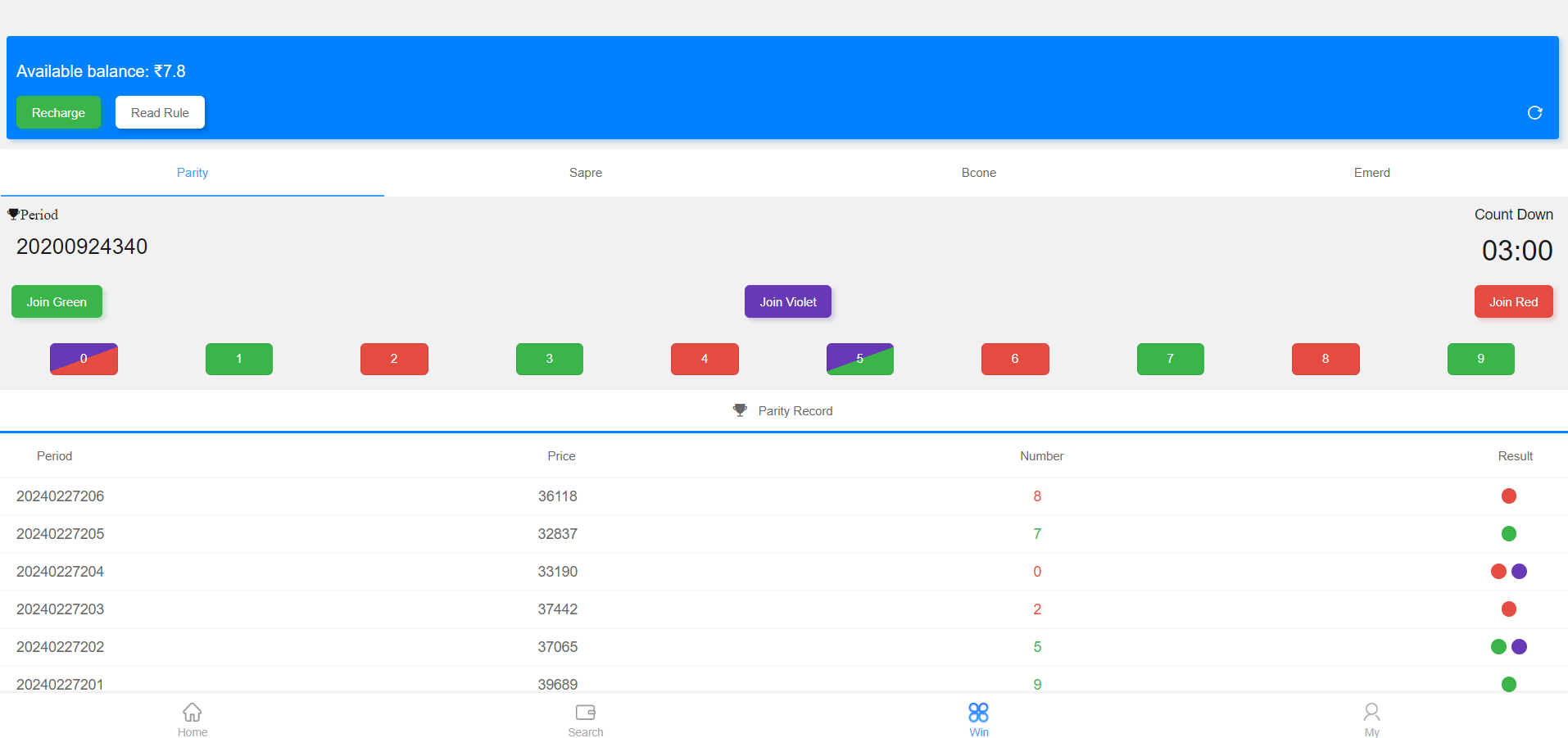Open the Home navigation icon
1568x738 pixels.
(x=193, y=712)
